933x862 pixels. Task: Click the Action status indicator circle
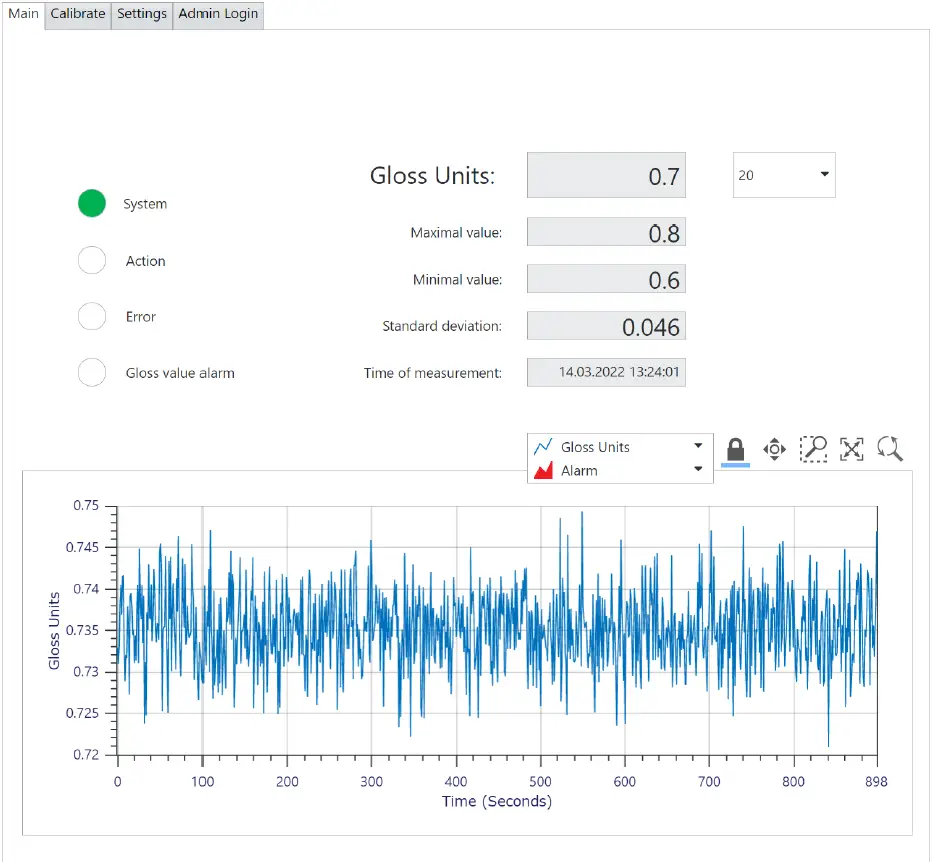[92, 260]
